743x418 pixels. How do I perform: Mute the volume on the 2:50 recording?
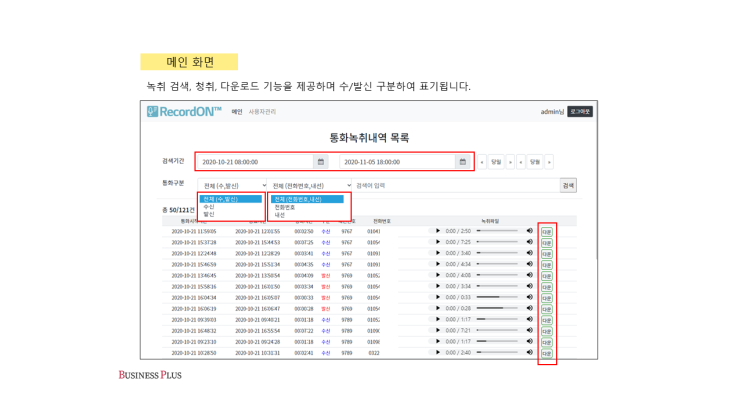530,231
